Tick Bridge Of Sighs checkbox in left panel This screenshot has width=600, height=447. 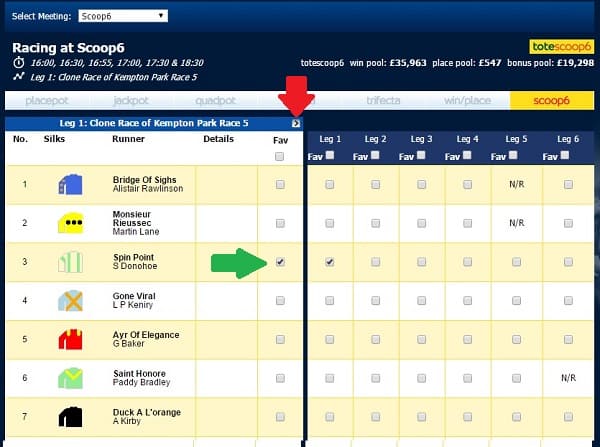(x=280, y=184)
